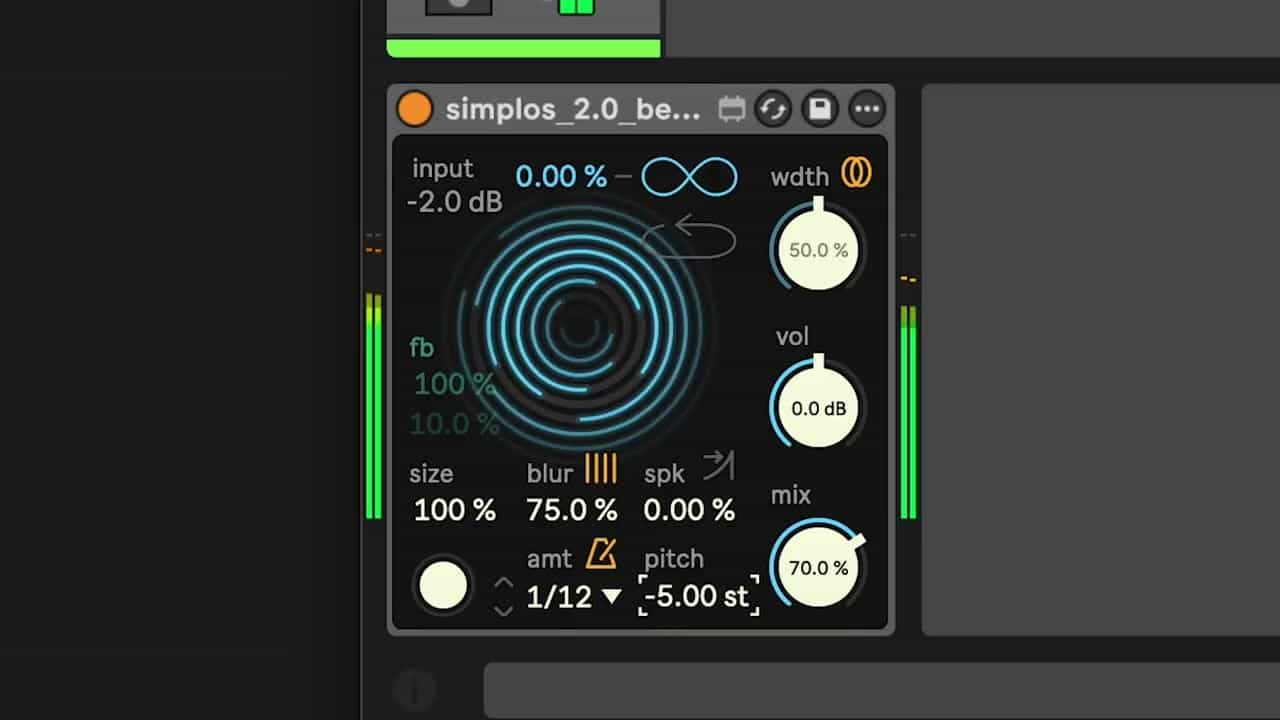Open the device options three-dots menu
1280x720 pixels.
click(x=867, y=109)
